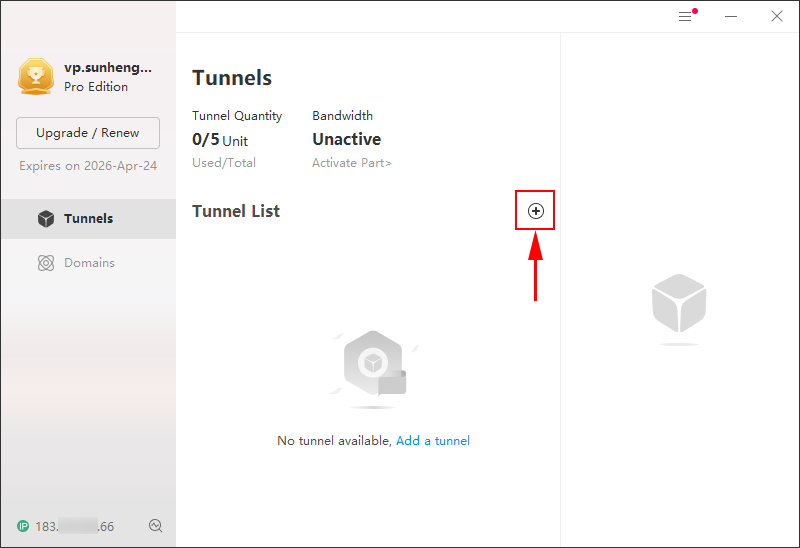Click the Domains atom icon in sidebar
Image resolution: width=800 pixels, height=548 pixels.
pos(46,263)
